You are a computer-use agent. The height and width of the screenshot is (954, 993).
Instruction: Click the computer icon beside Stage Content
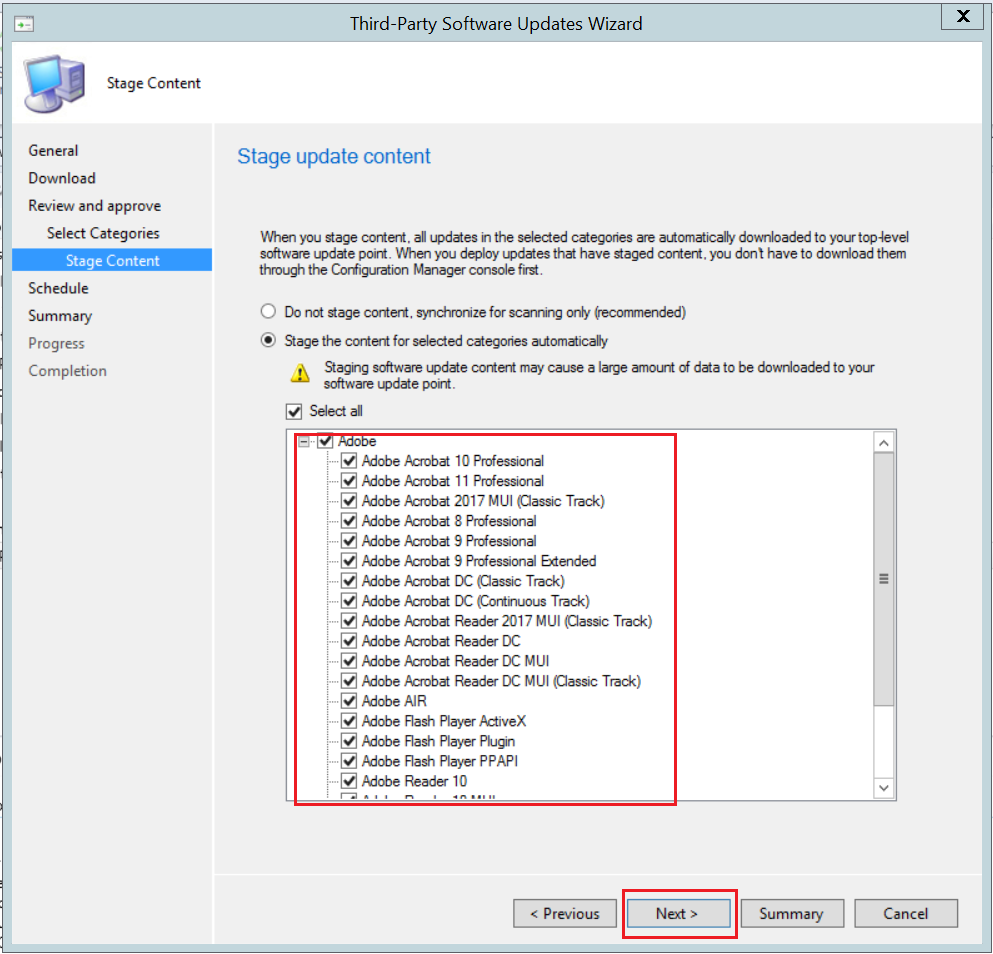[x=54, y=84]
